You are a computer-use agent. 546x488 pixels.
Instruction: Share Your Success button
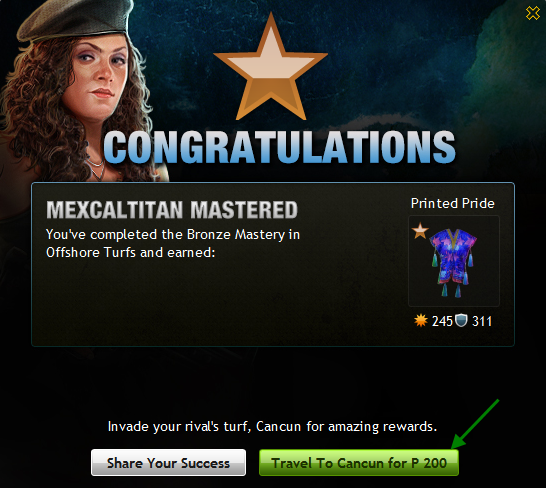(169, 463)
